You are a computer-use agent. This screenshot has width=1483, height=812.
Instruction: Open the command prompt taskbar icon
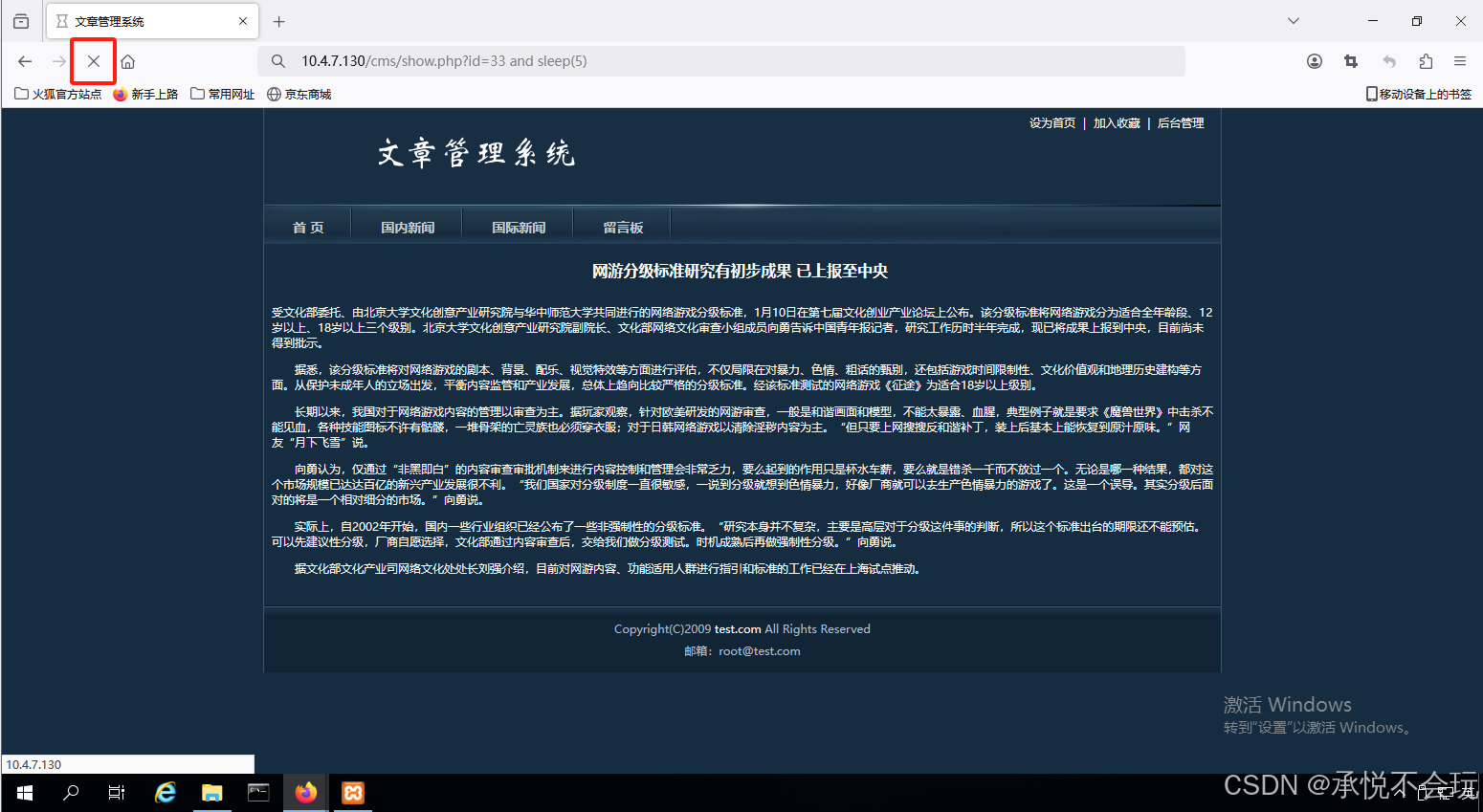coord(258,793)
